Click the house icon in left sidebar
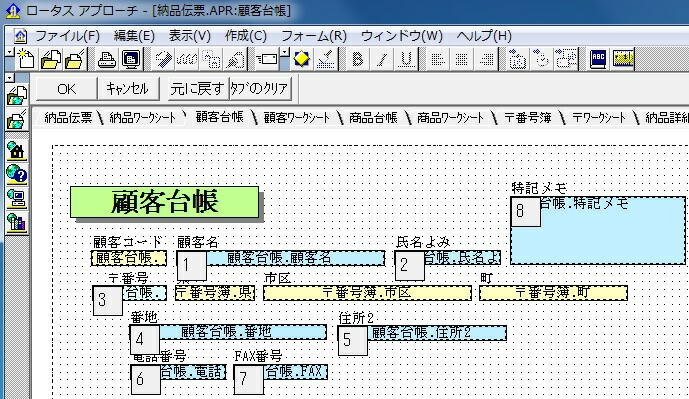 pyautogui.click(x=17, y=151)
